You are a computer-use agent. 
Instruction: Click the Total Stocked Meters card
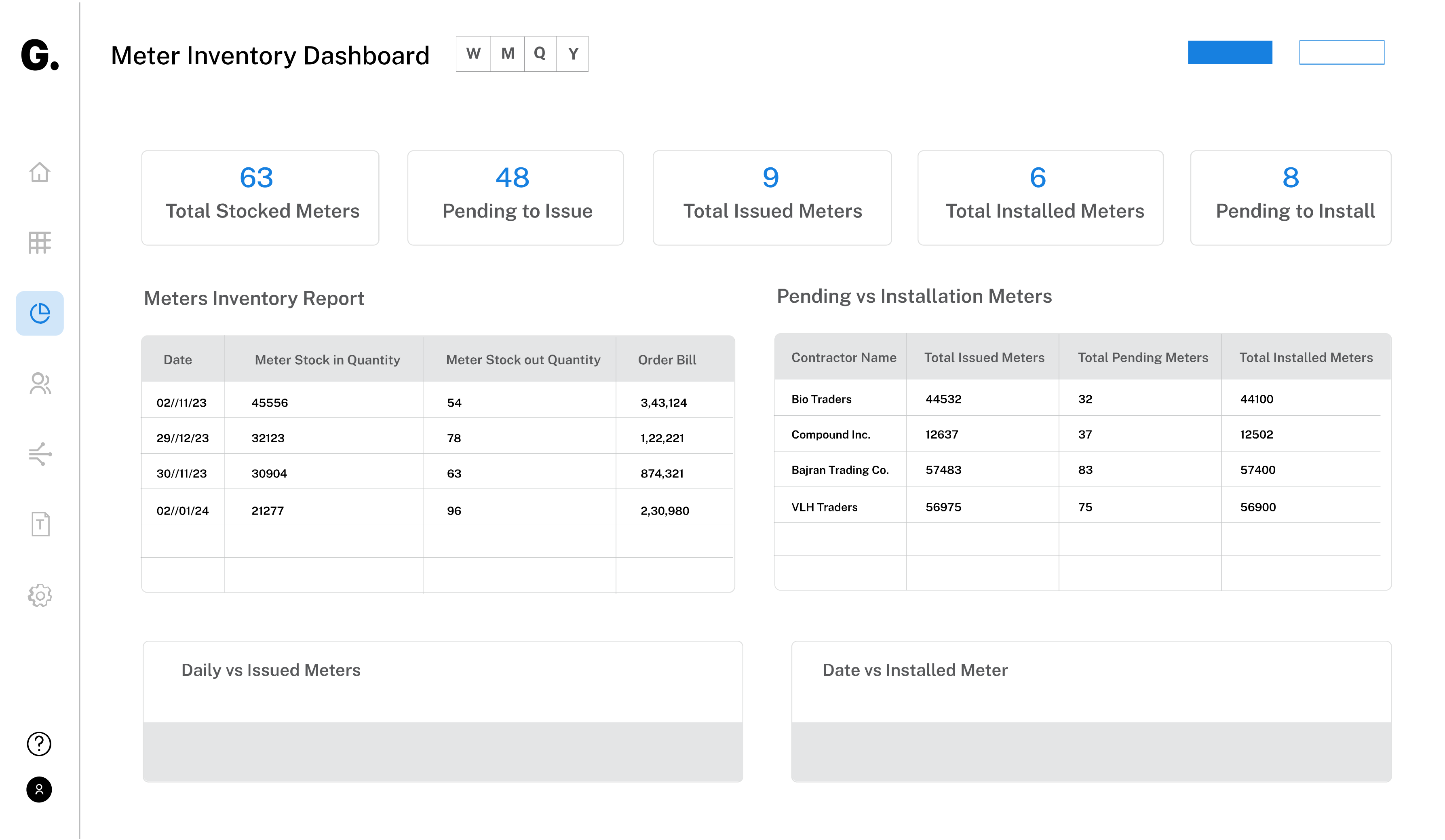[260, 198]
